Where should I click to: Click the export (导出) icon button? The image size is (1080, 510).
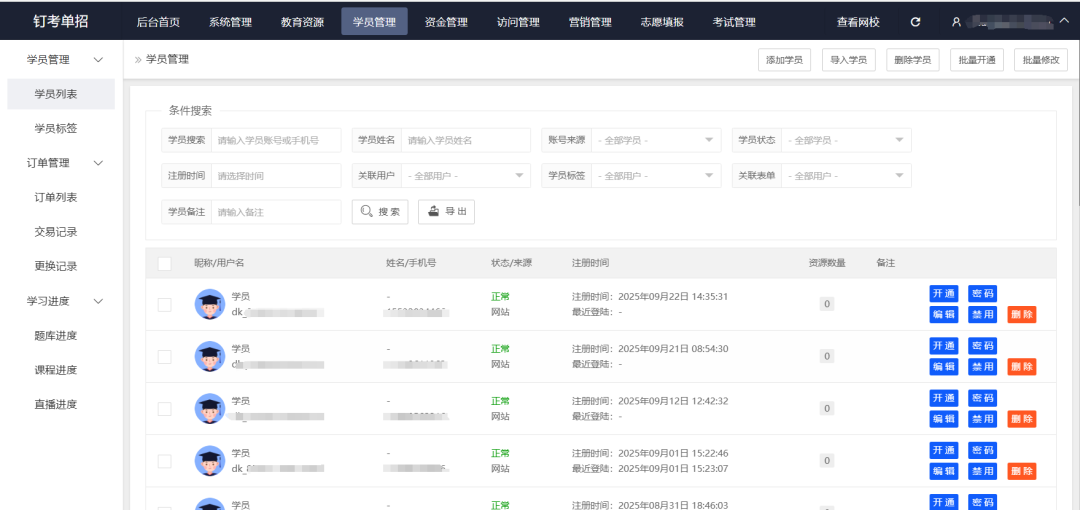[446, 212]
